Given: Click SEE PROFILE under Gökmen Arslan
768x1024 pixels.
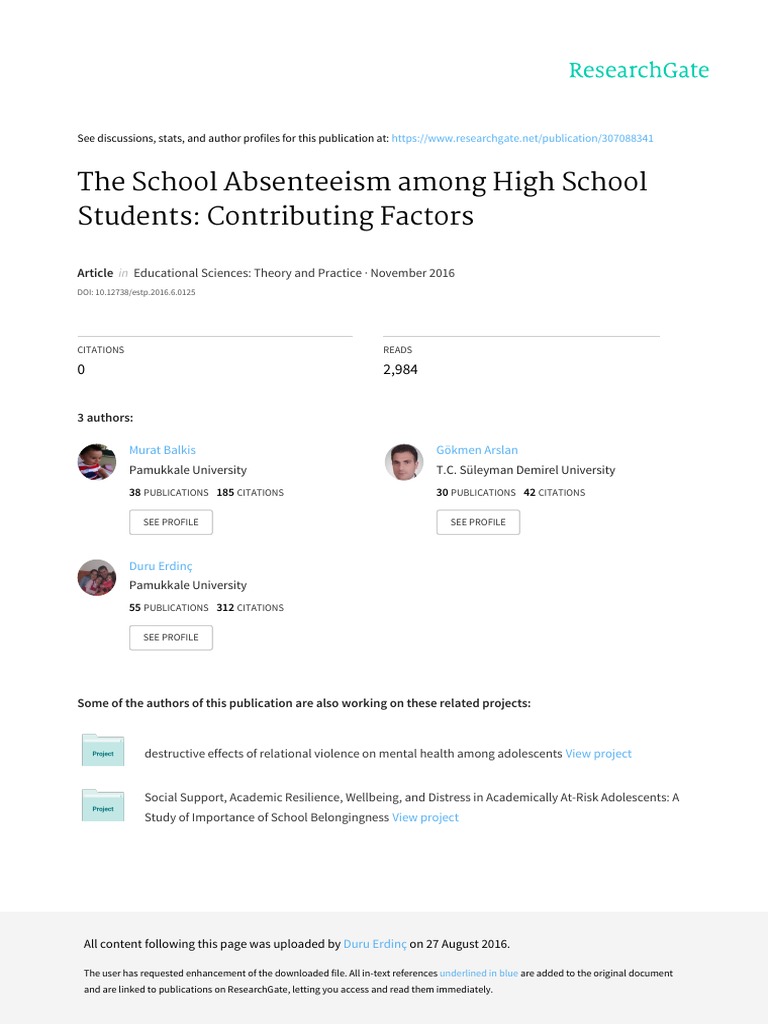Looking at the screenshot, I should (478, 522).
